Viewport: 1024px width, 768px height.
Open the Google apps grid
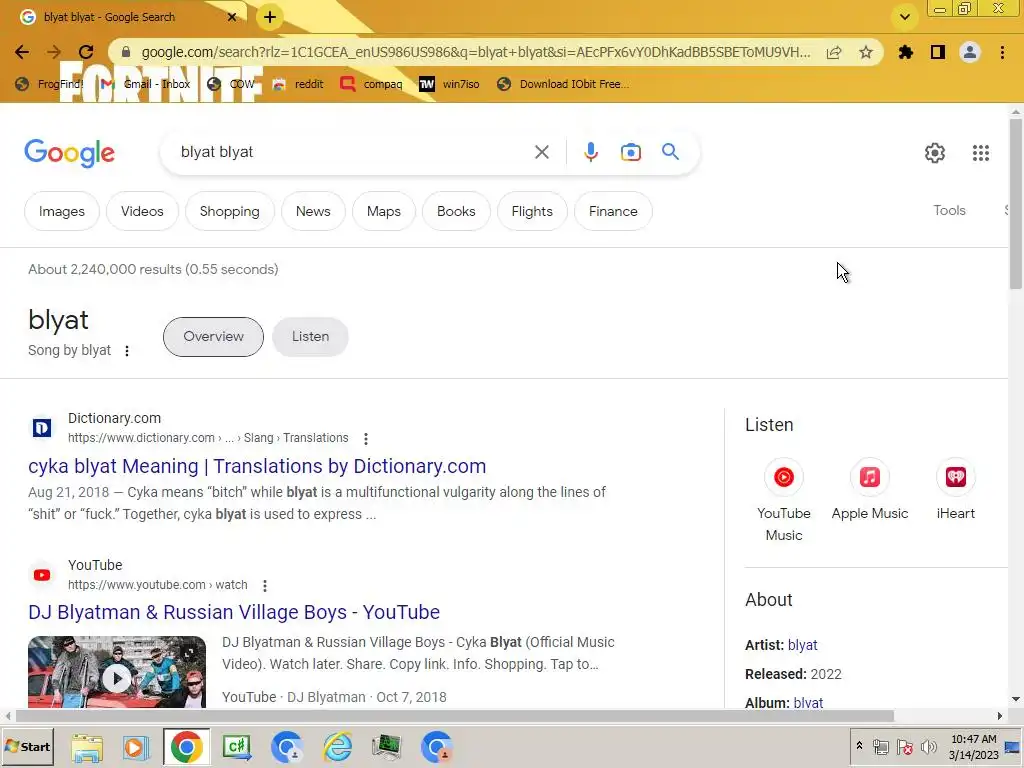pos(980,153)
